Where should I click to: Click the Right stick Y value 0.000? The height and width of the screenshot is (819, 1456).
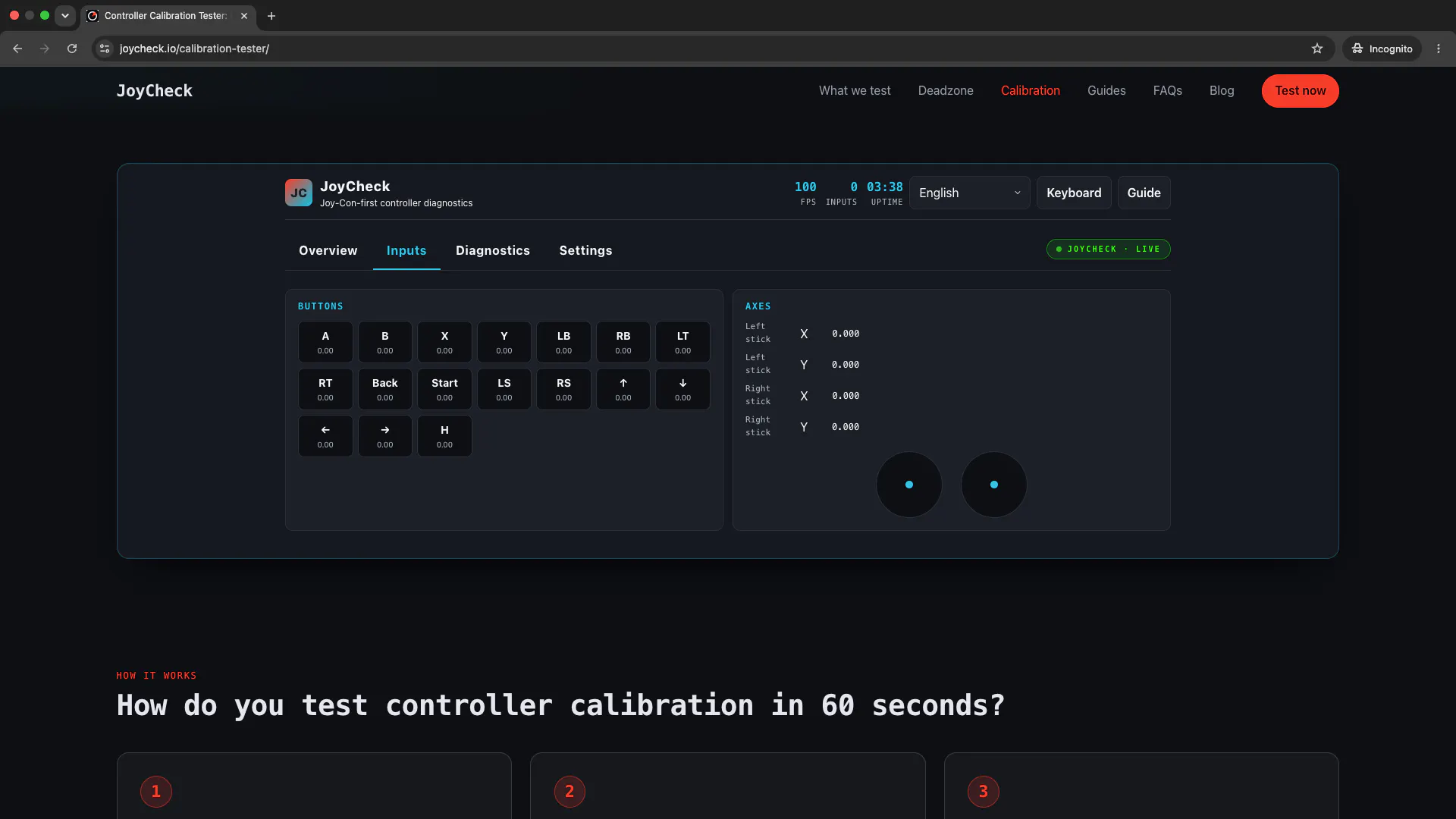846,427
